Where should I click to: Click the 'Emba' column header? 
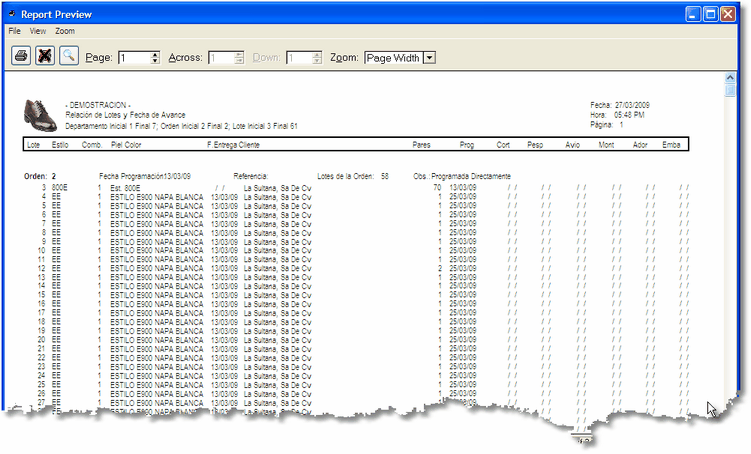(671, 145)
